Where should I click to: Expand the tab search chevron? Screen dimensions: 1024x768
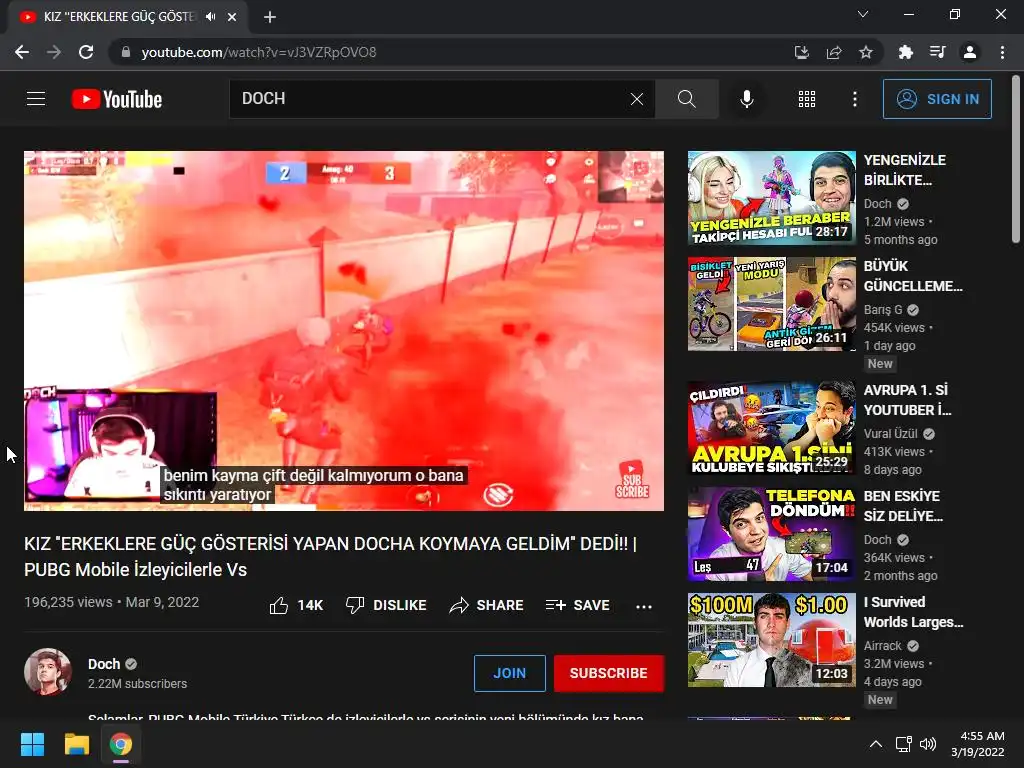point(863,14)
